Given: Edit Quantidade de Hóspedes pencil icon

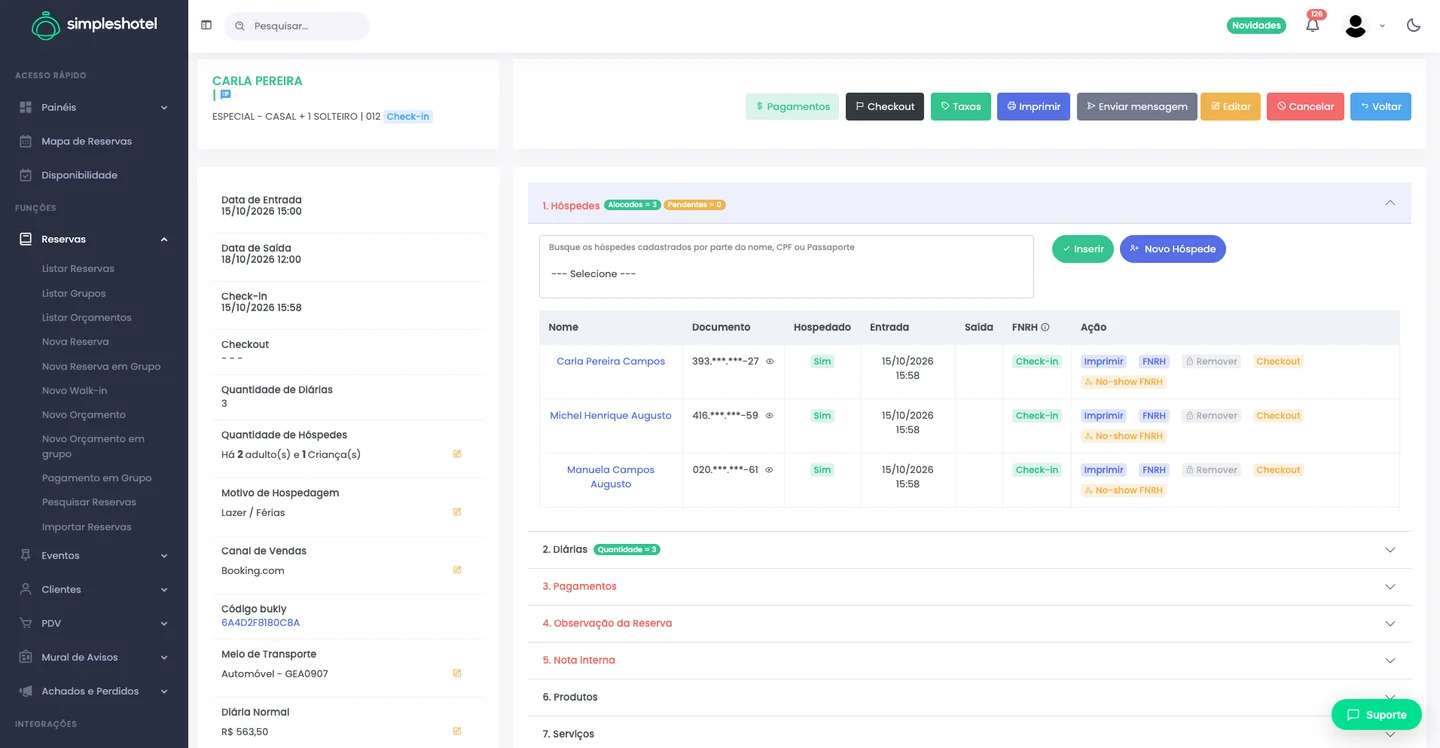Looking at the screenshot, I should click(457, 454).
